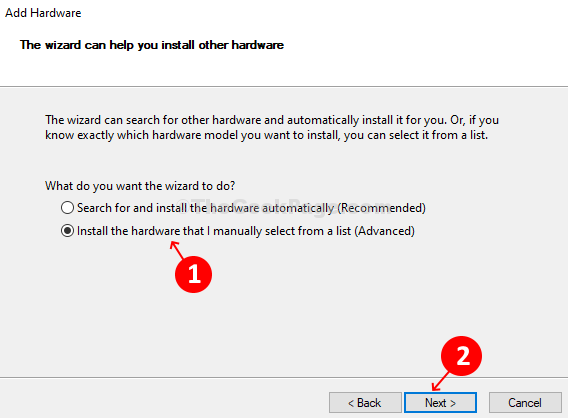Viewport: 568px width, 418px height.
Task: Select the manual install from list radio button
Action: 67,231
